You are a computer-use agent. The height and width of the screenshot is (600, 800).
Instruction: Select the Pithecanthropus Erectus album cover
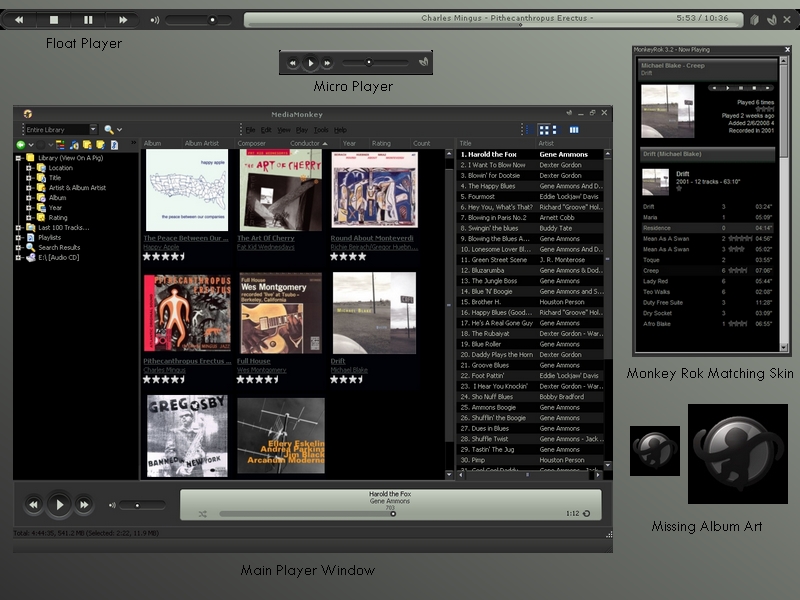coord(187,312)
